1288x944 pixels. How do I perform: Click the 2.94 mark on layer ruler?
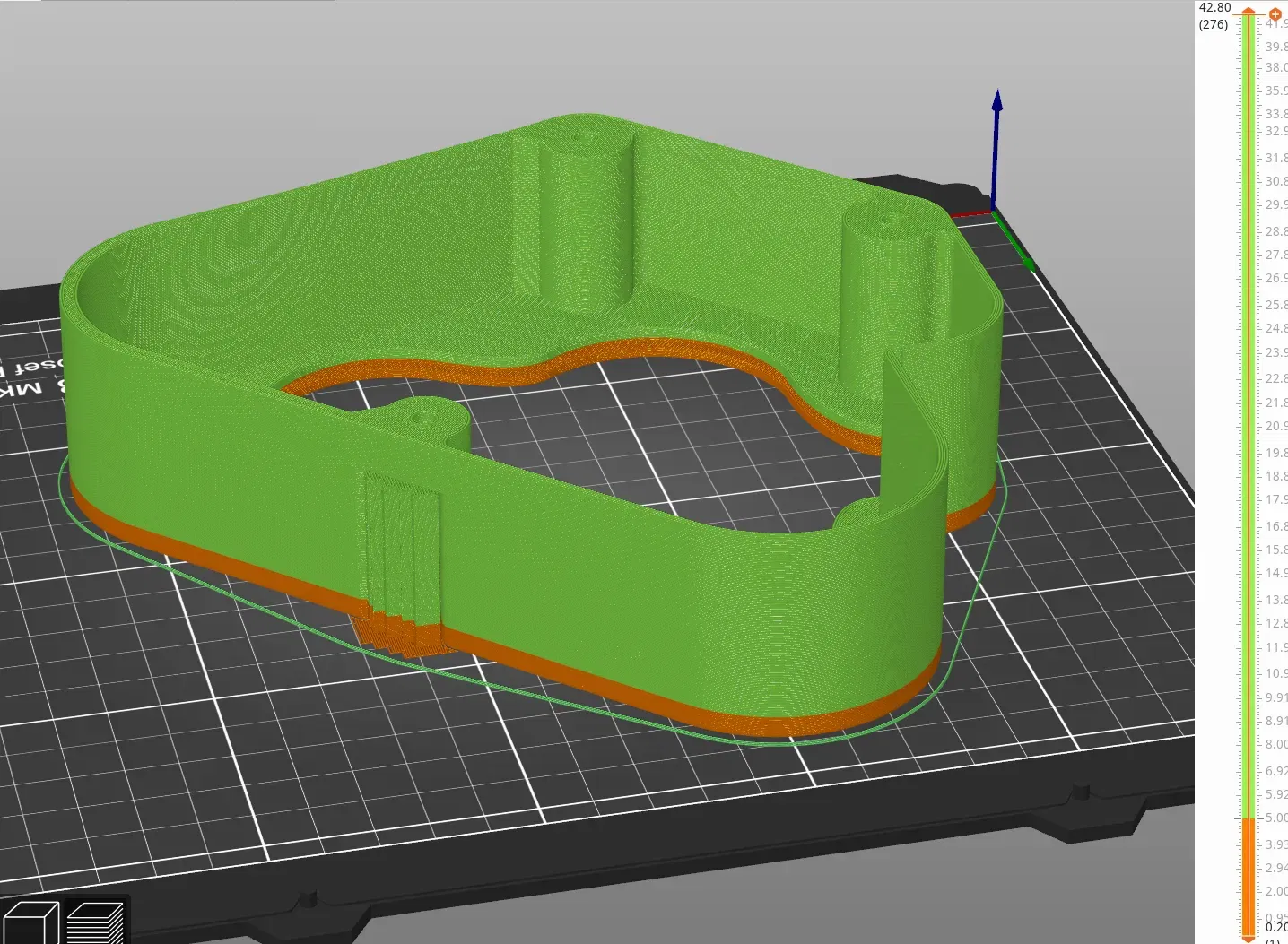1275,868
